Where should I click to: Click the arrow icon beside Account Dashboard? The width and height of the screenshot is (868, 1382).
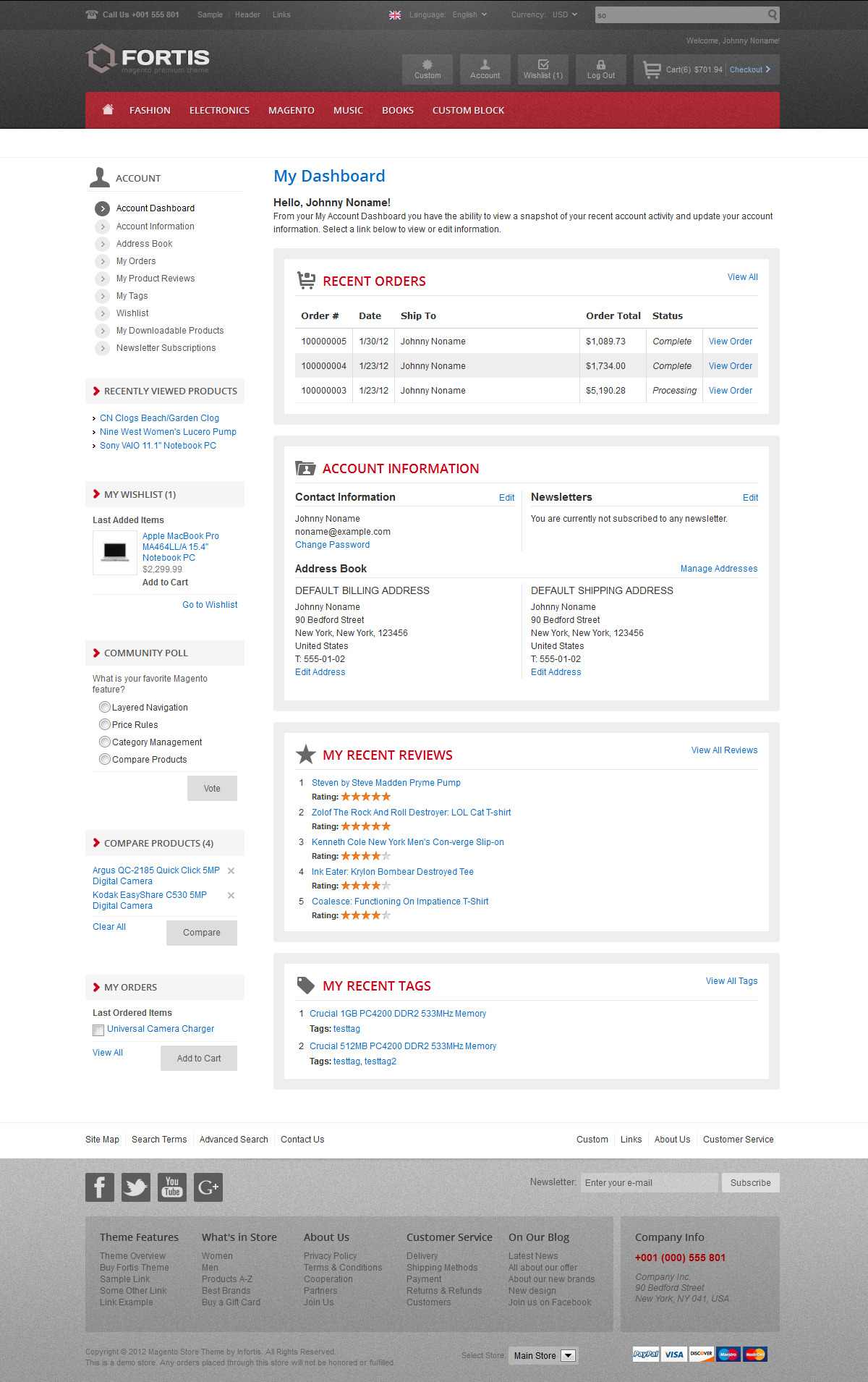[x=102, y=208]
